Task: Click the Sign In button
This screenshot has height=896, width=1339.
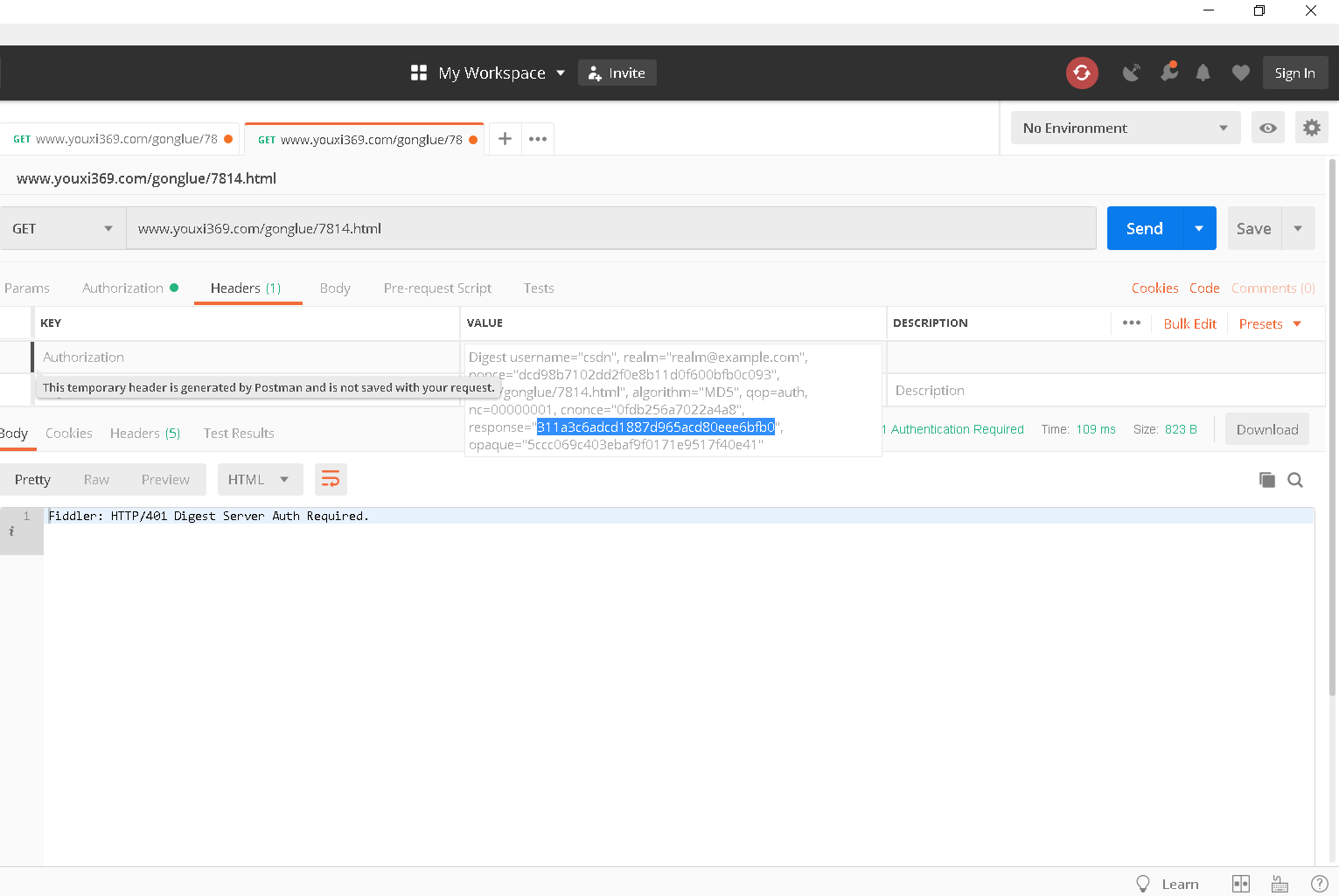Action: [1295, 73]
